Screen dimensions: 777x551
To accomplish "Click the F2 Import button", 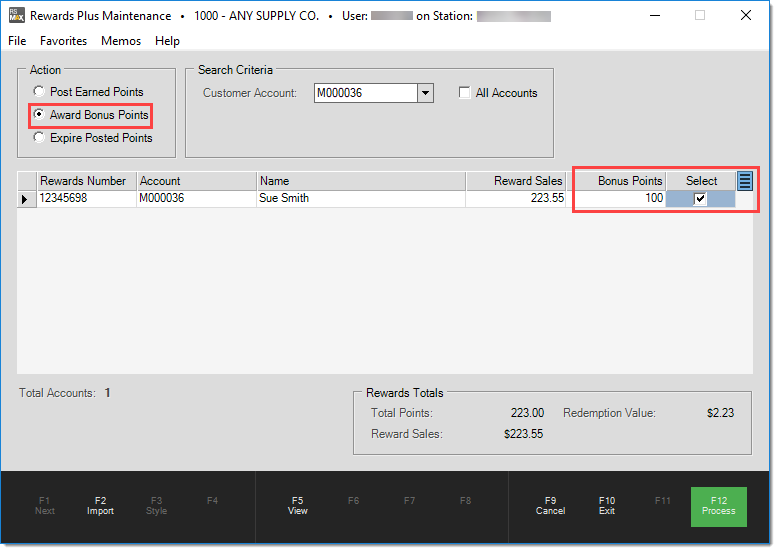I will click(100, 506).
